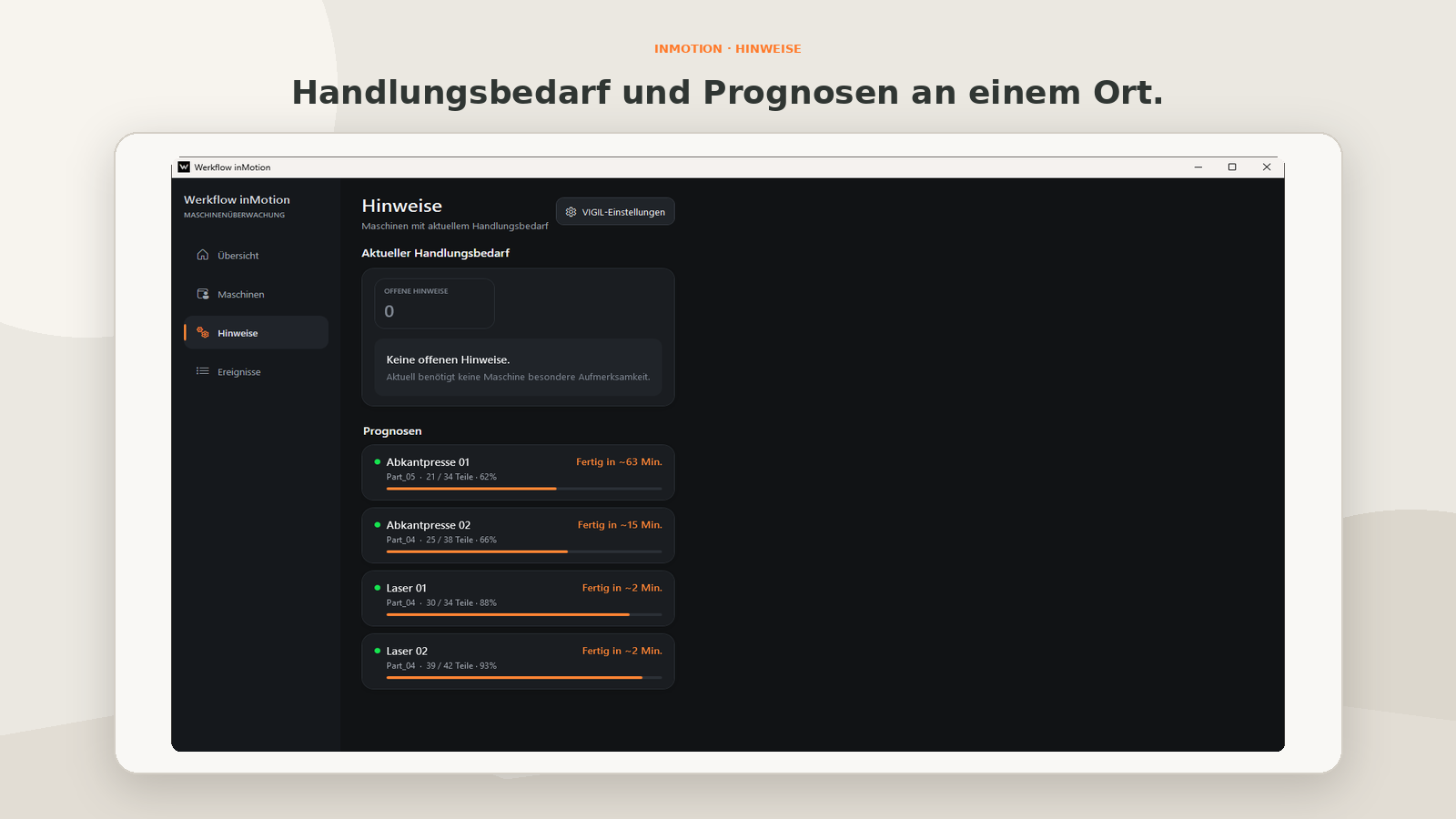
Task: Click 'Keine offenen Hinweise.' message
Action: (448, 360)
